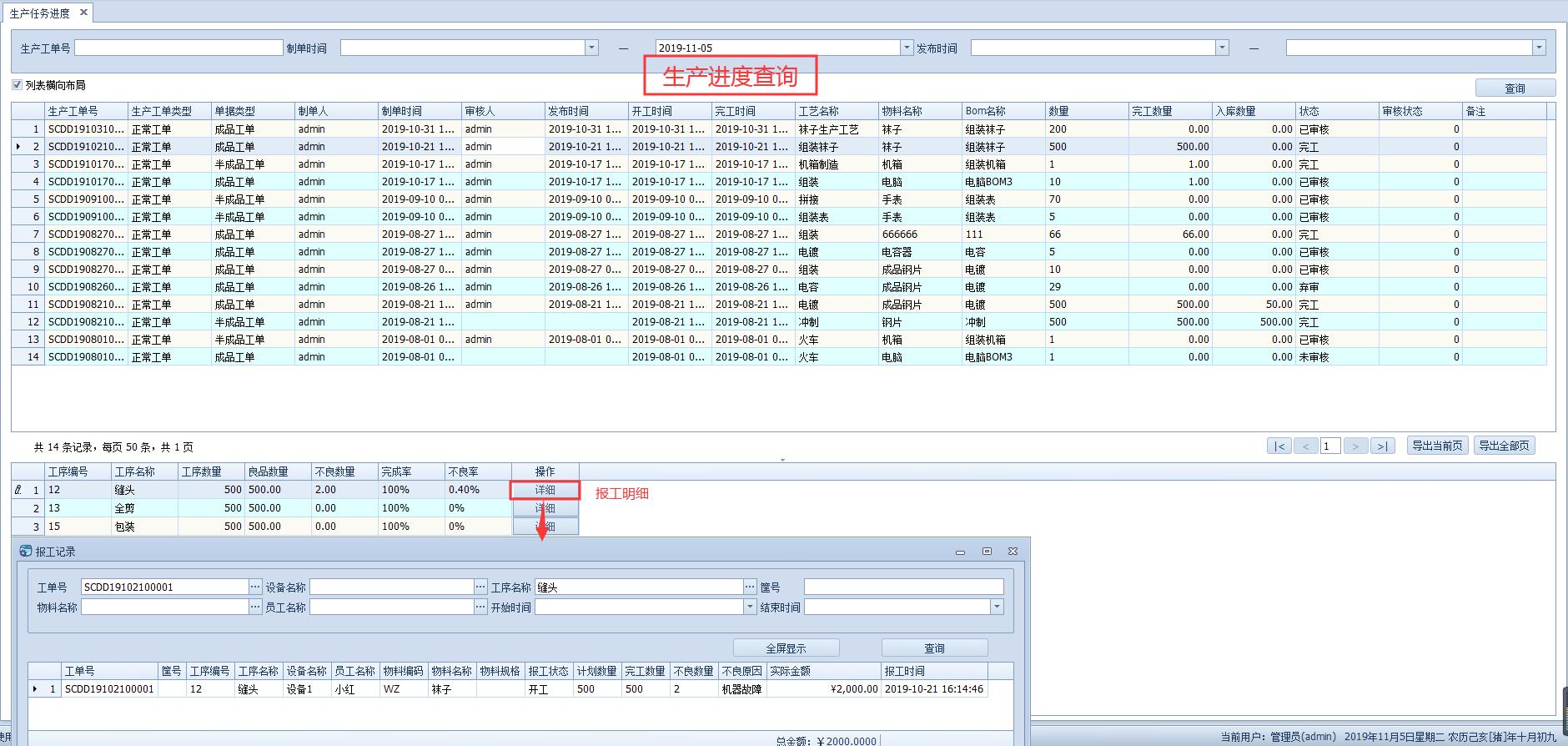This screenshot has height=746, width=1568.
Task: Click the top 查询 button
Action: tap(1515, 88)
